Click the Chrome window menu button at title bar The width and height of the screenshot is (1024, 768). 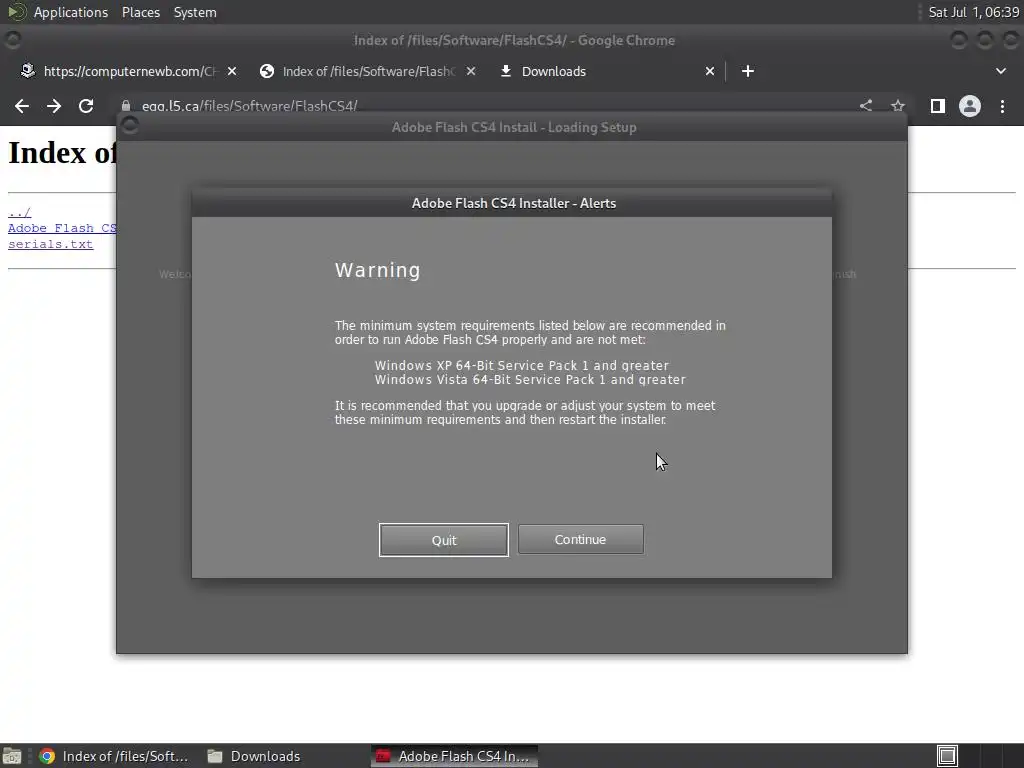(12, 40)
